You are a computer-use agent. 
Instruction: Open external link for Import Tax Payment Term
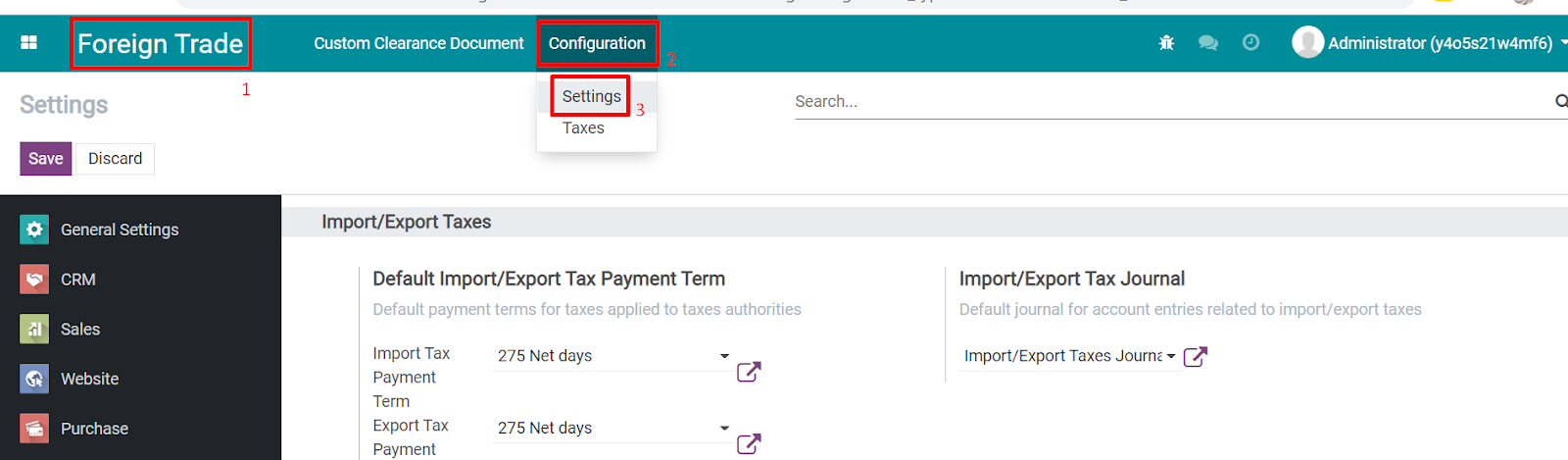point(749,372)
